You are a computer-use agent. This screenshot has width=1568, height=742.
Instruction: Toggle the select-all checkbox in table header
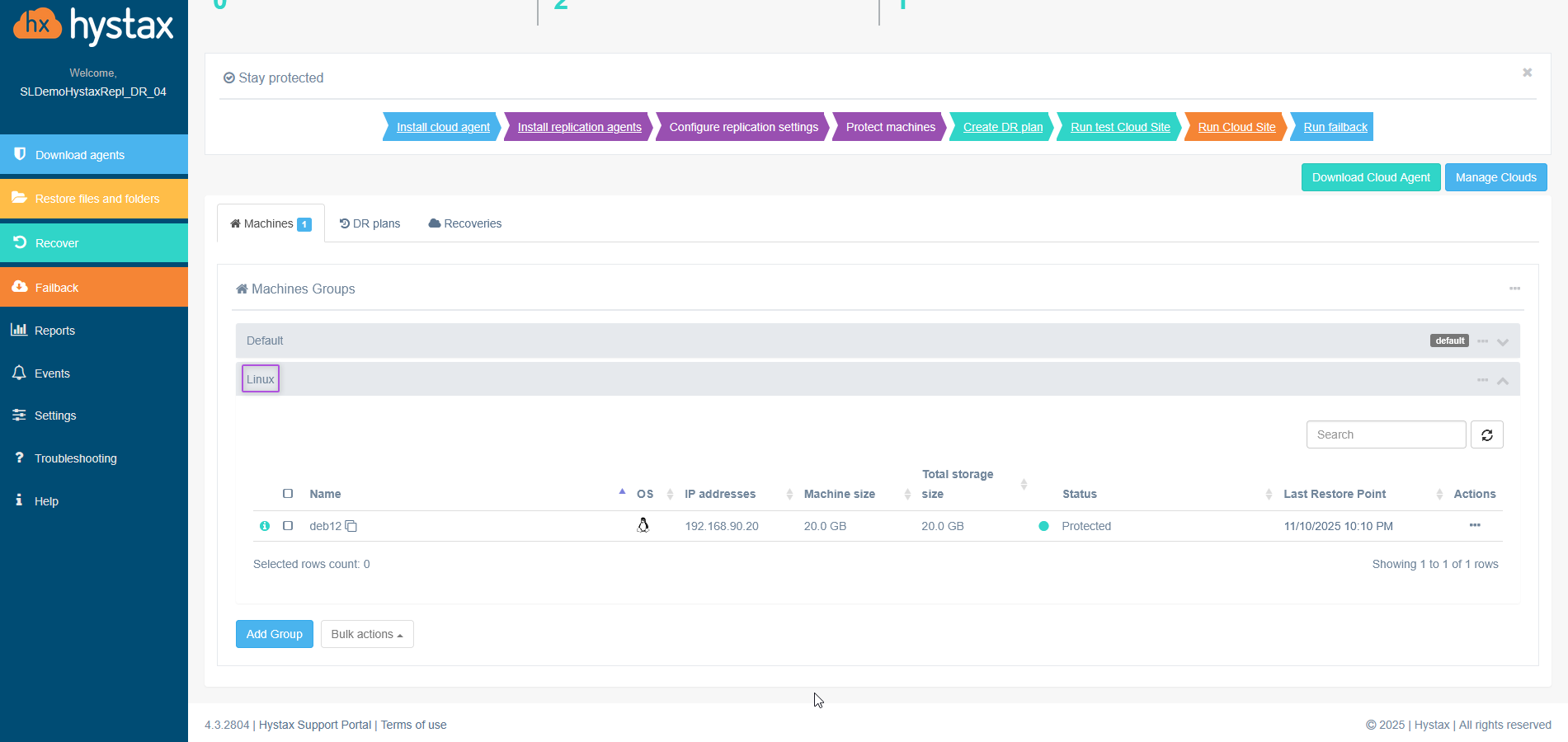pyautogui.click(x=288, y=494)
